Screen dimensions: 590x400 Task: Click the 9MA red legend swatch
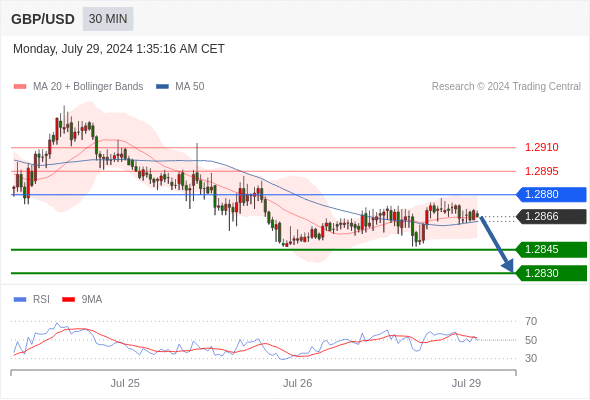coord(68,300)
